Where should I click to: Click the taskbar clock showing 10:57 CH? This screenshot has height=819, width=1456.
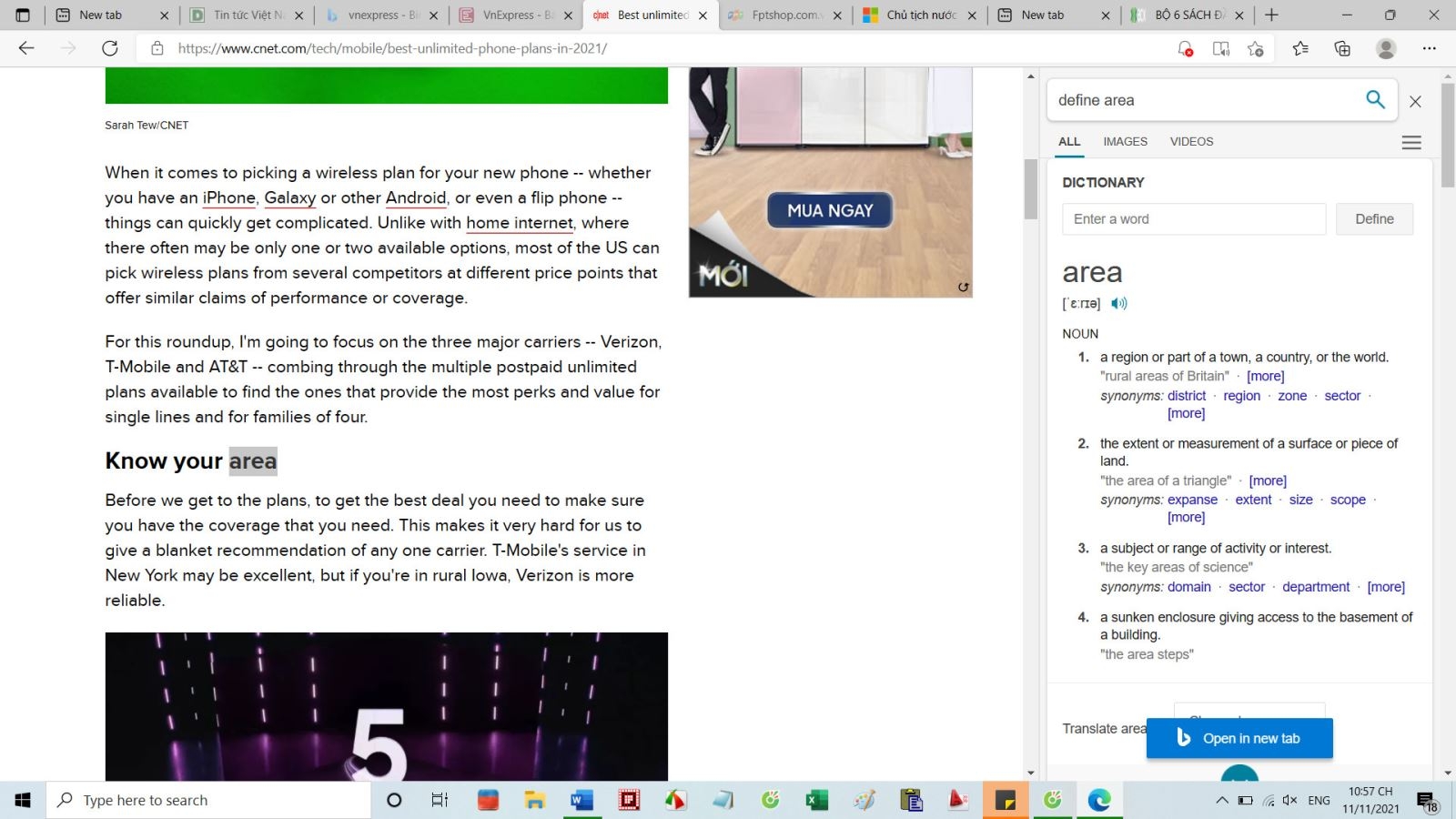pos(1370,800)
